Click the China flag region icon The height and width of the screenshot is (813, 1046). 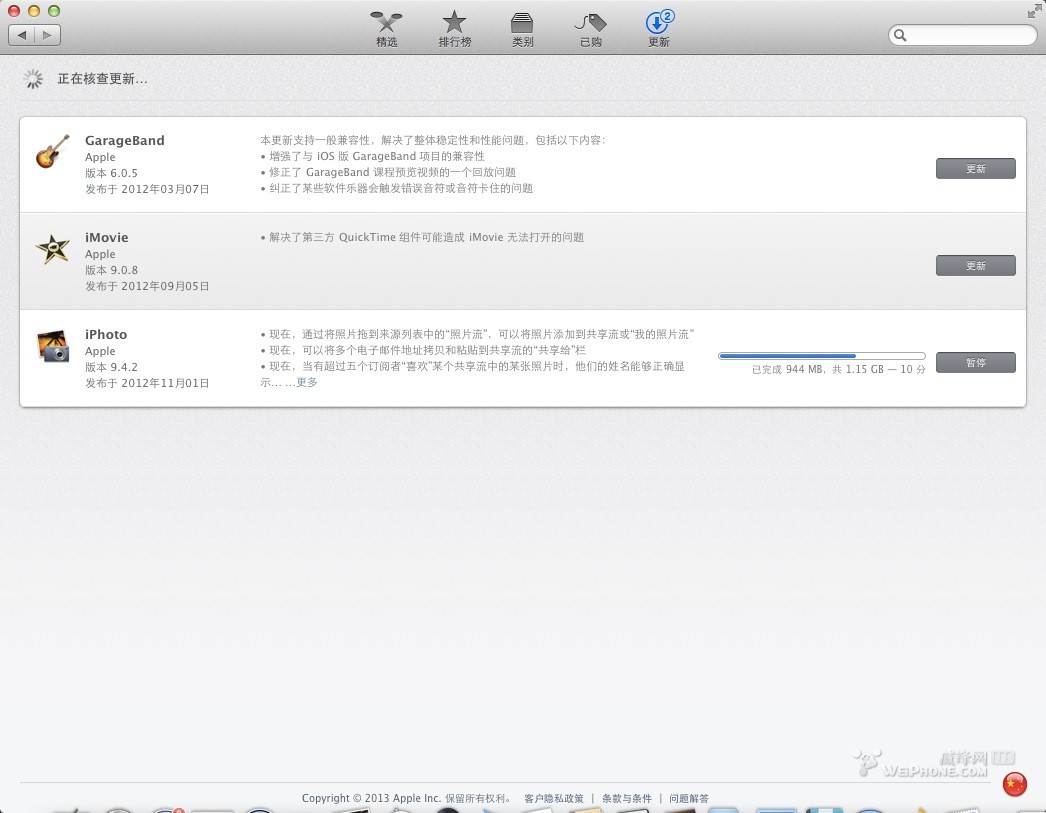(1014, 784)
